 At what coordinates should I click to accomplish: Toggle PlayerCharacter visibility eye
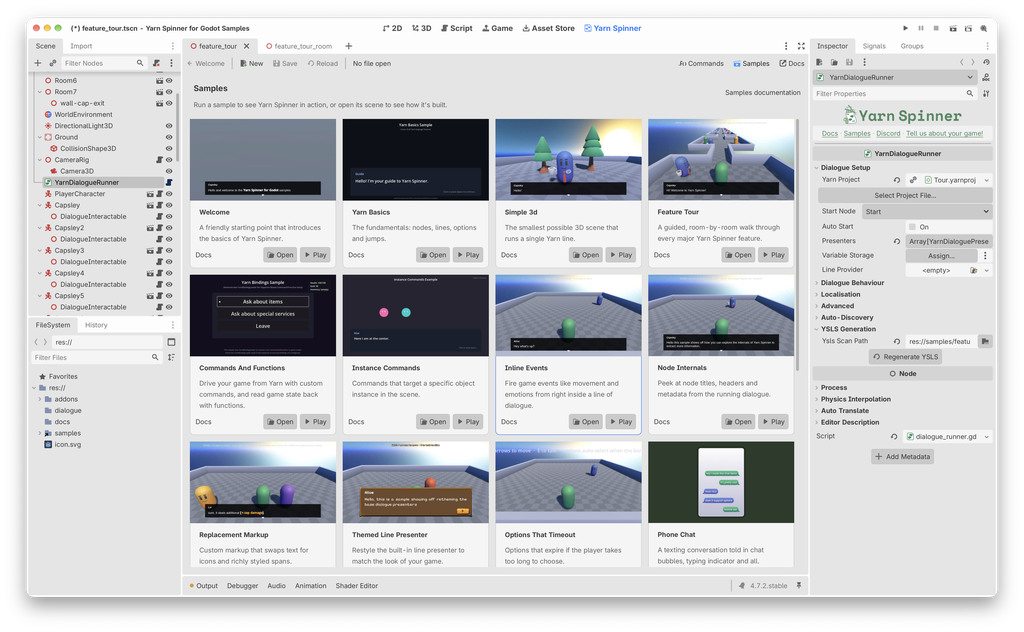click(169, 194)
